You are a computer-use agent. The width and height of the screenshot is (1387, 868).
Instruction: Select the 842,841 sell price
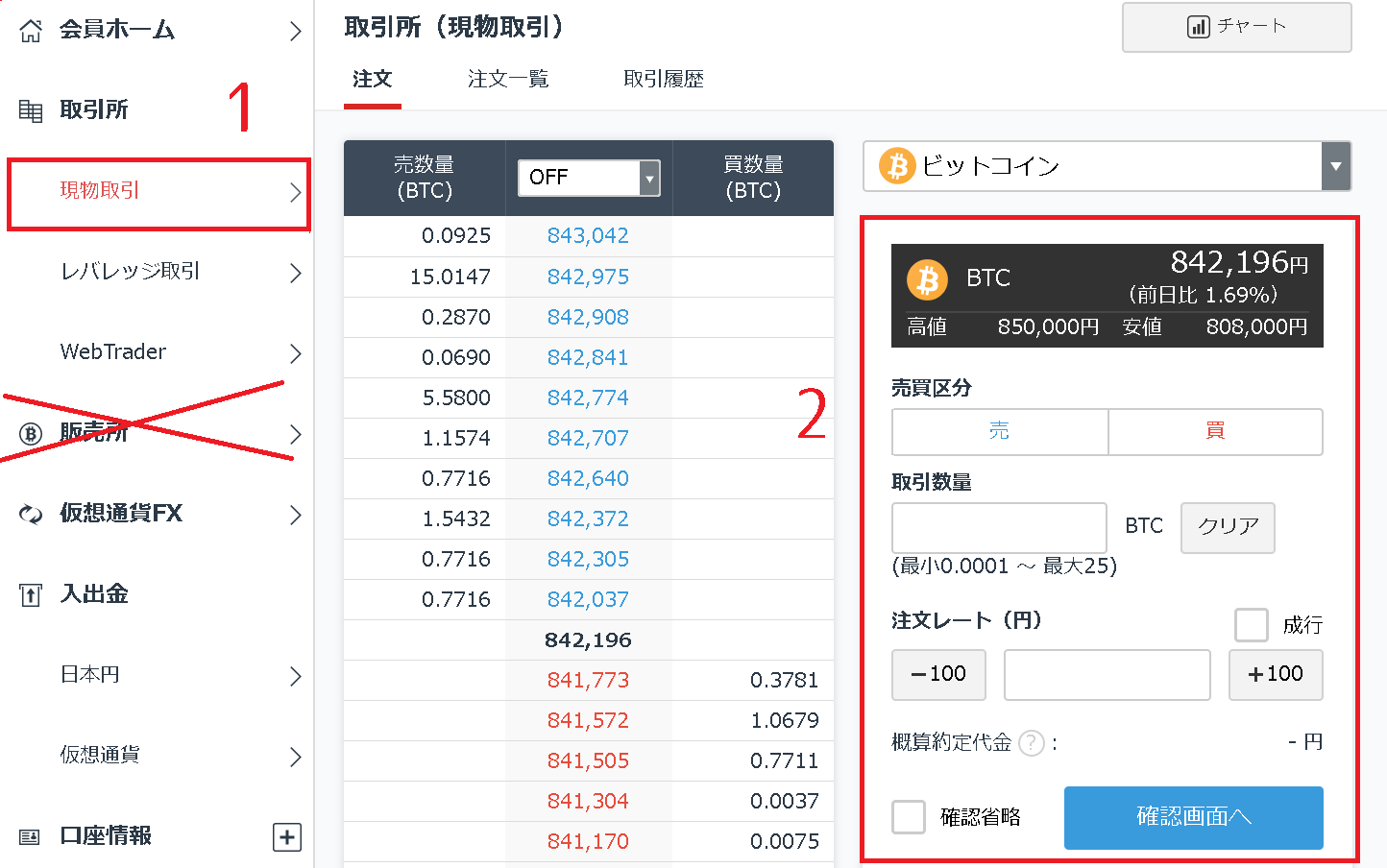pyautogui.click(x=588, y=358)
